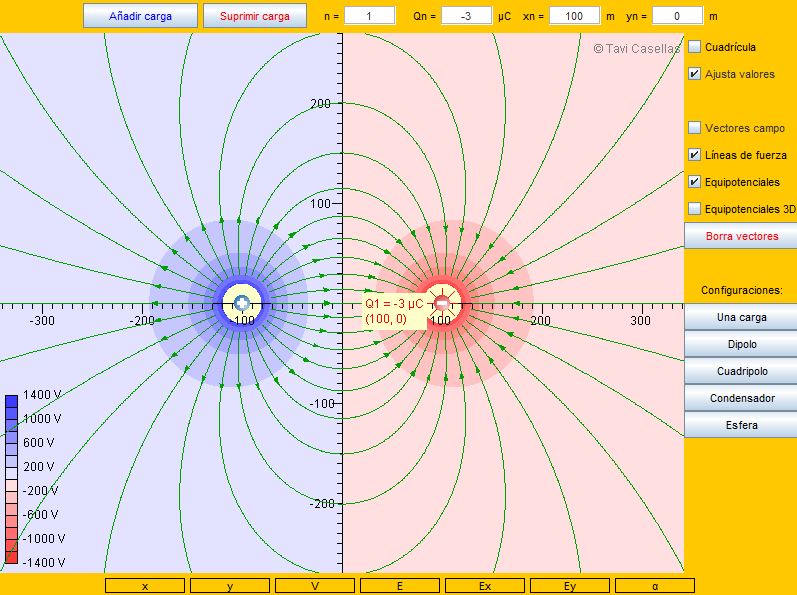
Task: Choose the Cuadripolo configuration
Action: [740, 371]
